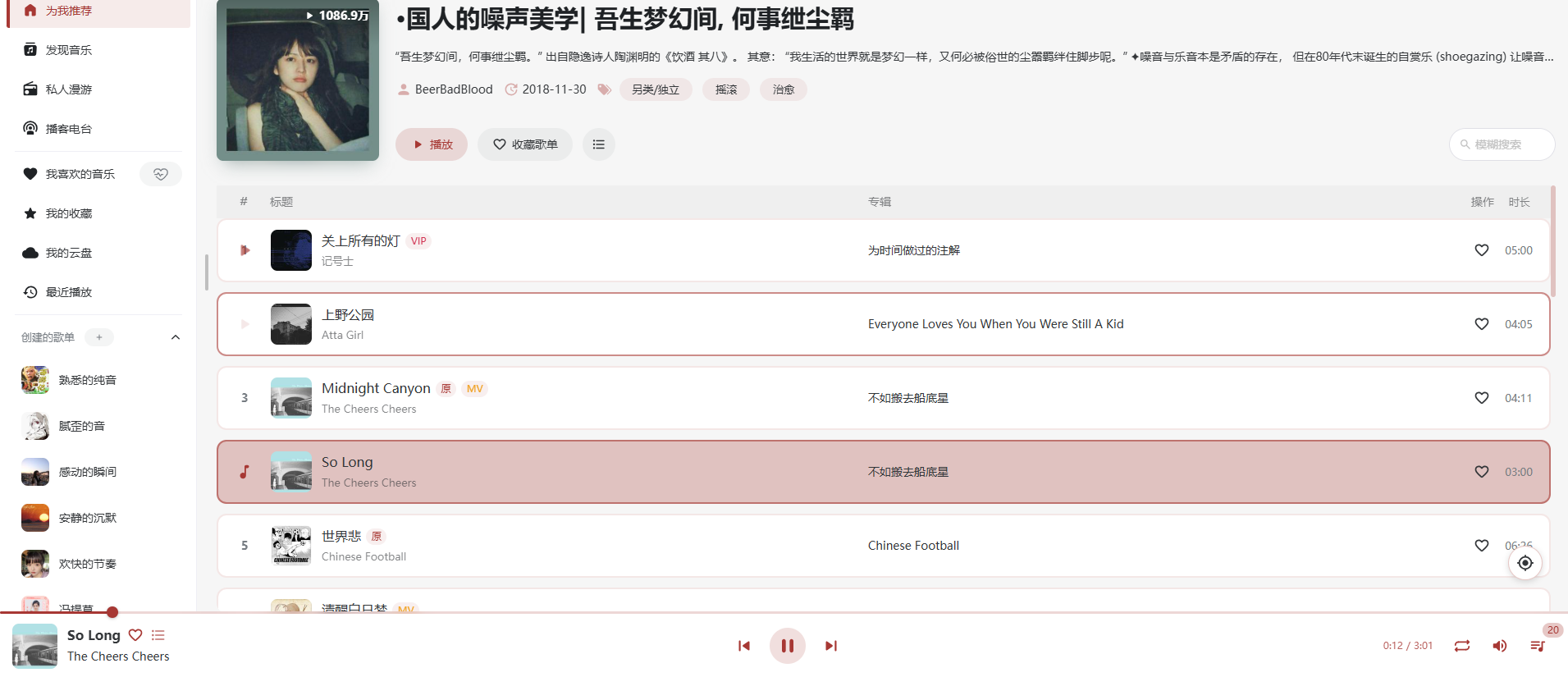Open 播客电台 in the sidebar
Image resolution: width=1568 pixels, height=677 pixels.
point(98,129)
